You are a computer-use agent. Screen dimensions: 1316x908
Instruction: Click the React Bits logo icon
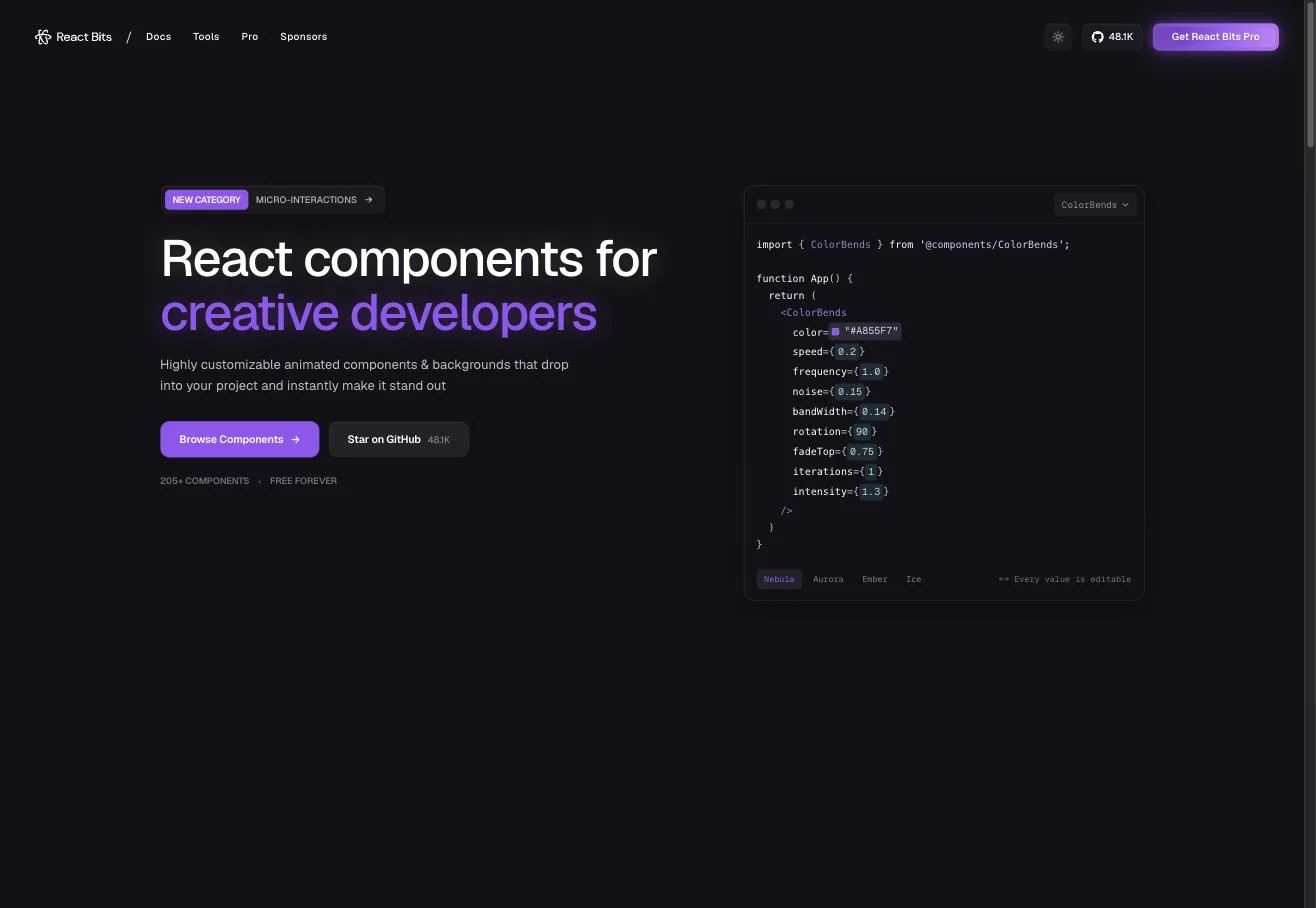coord(43,37)
